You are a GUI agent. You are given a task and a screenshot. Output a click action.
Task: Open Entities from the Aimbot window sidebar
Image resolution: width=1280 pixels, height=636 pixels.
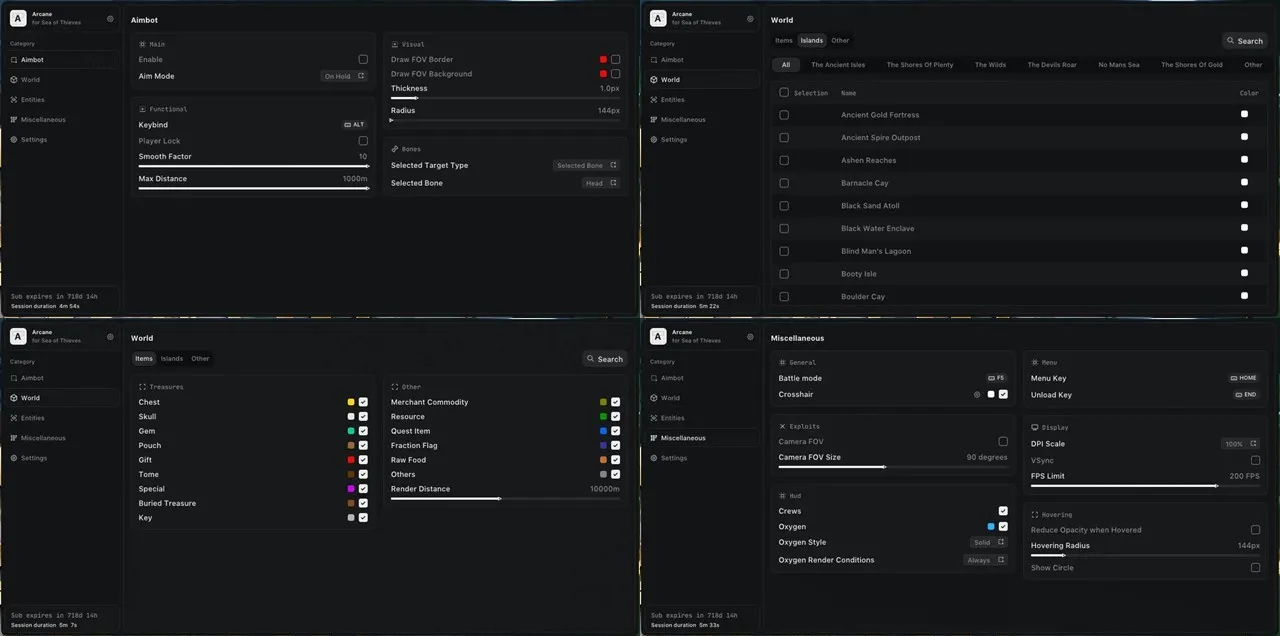pyautogui.click(x=32, y=100)
